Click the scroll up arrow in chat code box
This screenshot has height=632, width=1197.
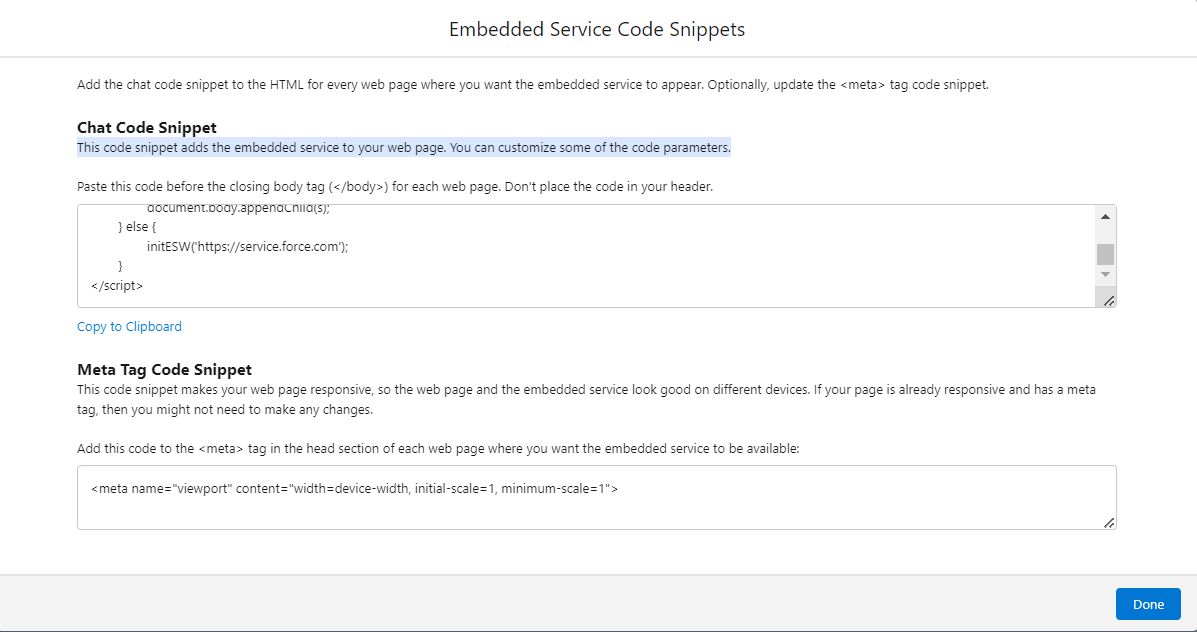pos(1105,217)
